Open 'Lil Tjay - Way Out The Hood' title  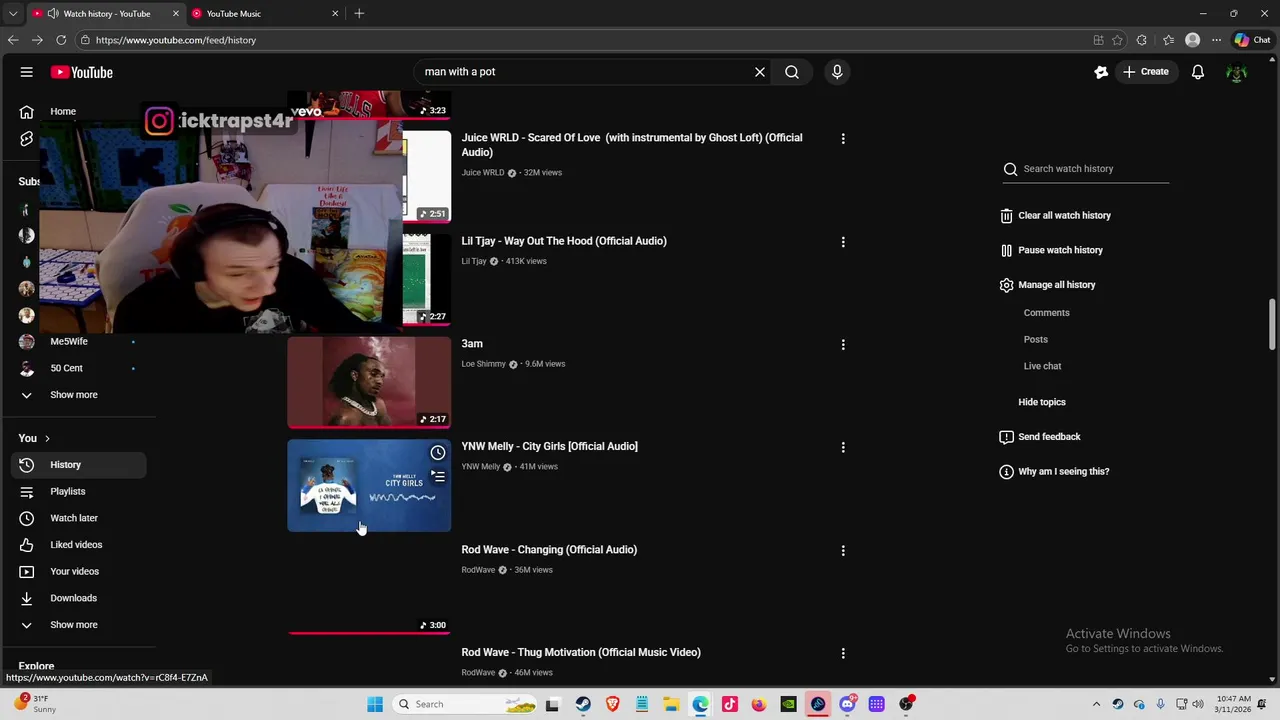tap(564, 241)
